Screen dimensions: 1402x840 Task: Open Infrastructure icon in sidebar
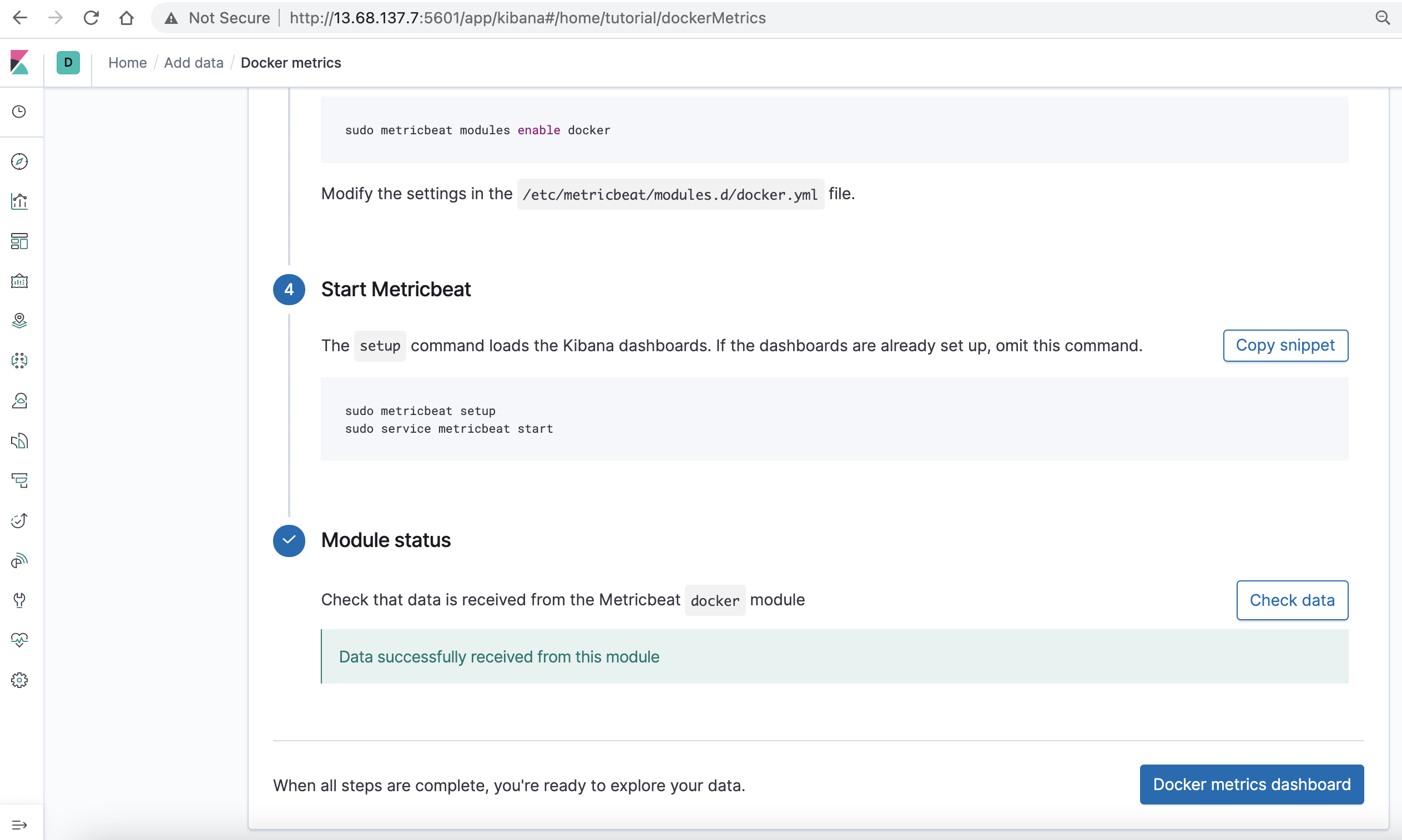19,401
